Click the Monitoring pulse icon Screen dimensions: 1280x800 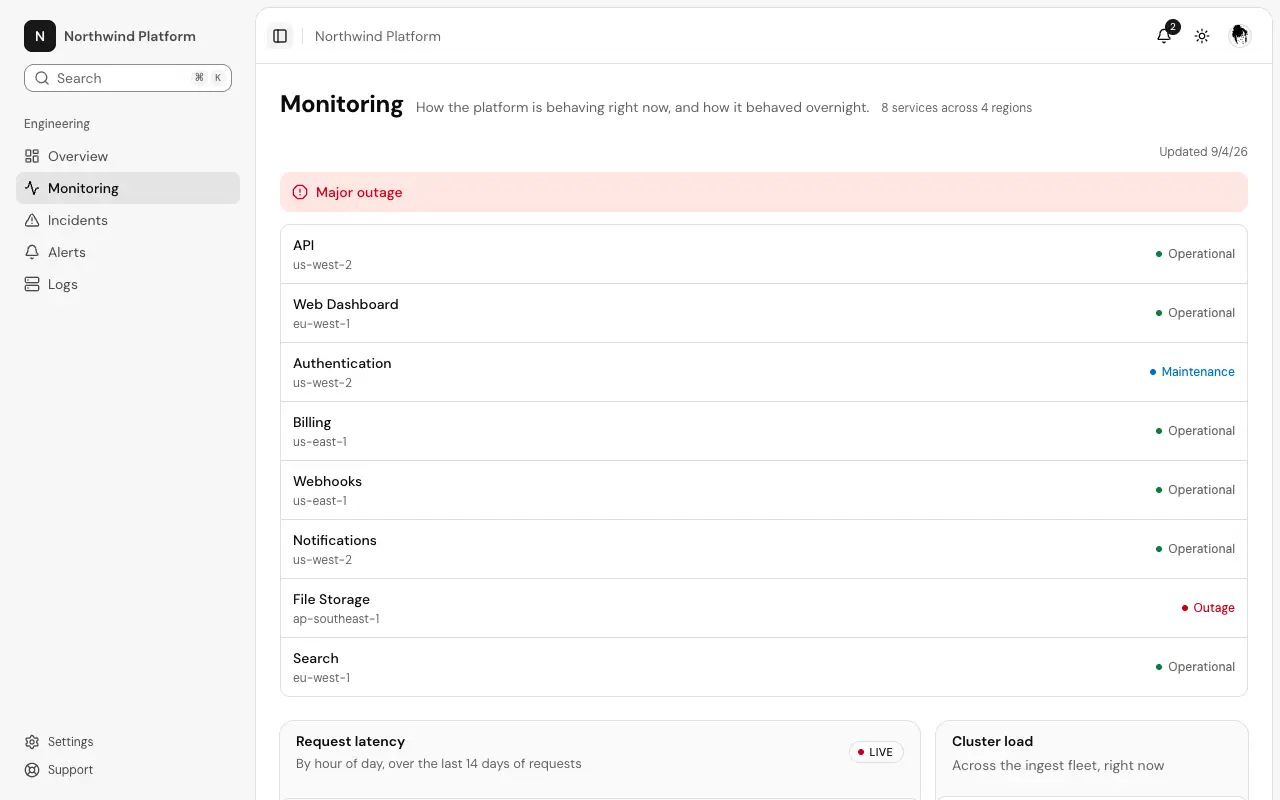pyautogui.click(x=32, y=188)
